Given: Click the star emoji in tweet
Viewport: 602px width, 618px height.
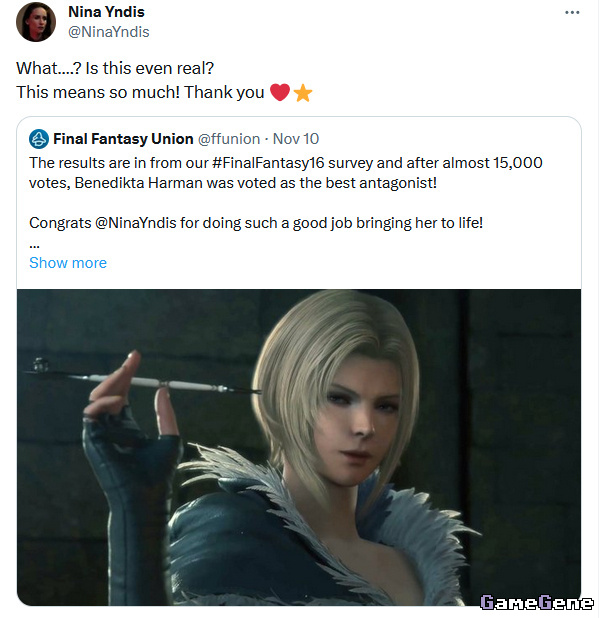Looking at the screenshot, I should (303, 93).
